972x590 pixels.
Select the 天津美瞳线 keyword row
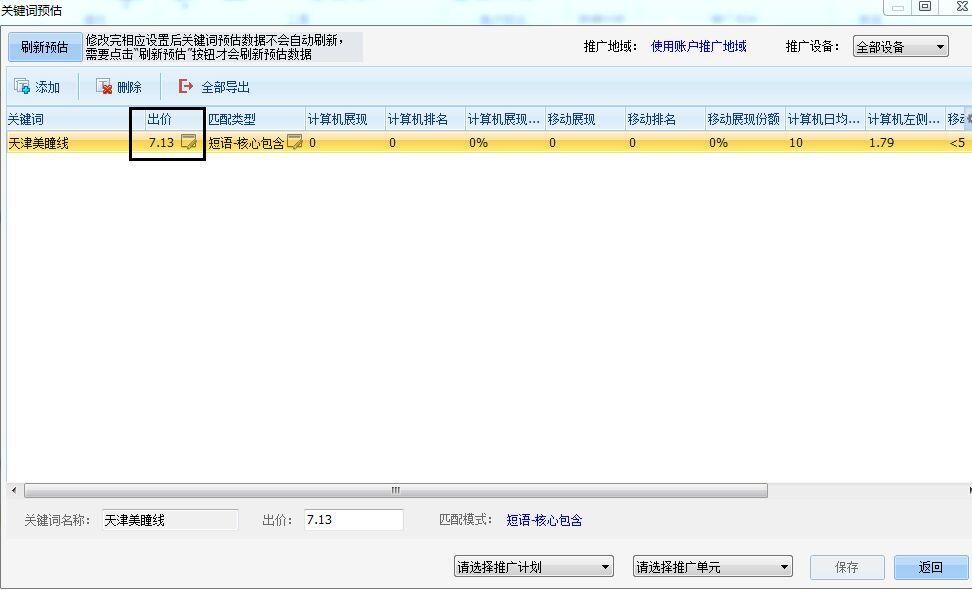pos(60,142)
